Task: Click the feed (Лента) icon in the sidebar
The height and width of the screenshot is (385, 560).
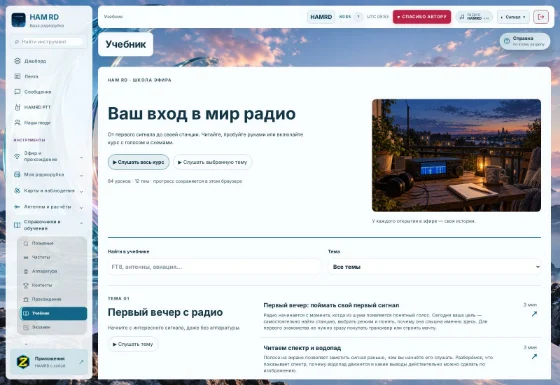Action: [x=17, y=76]
